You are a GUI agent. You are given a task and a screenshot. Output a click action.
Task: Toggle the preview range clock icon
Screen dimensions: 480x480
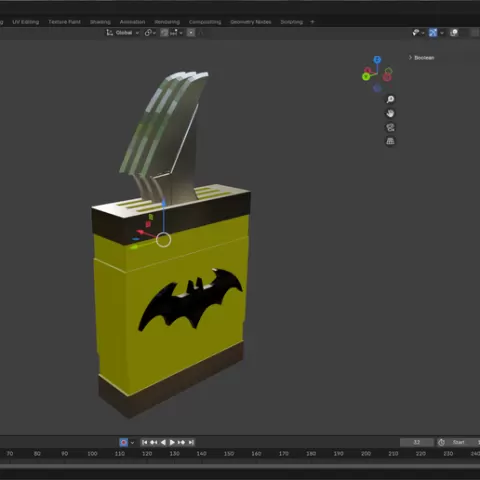[x=441, y=442]
